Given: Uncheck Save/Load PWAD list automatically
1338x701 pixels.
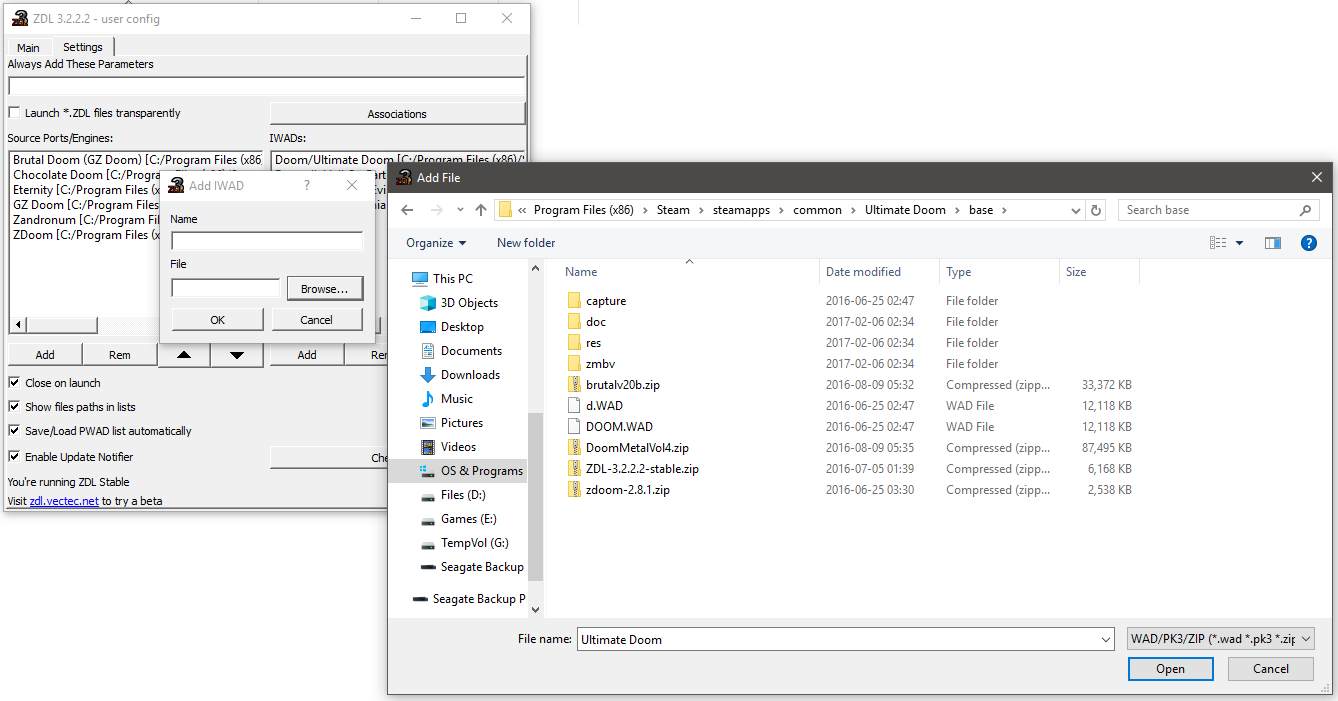Looking at the screenshot, I should (x=14, y=431).
